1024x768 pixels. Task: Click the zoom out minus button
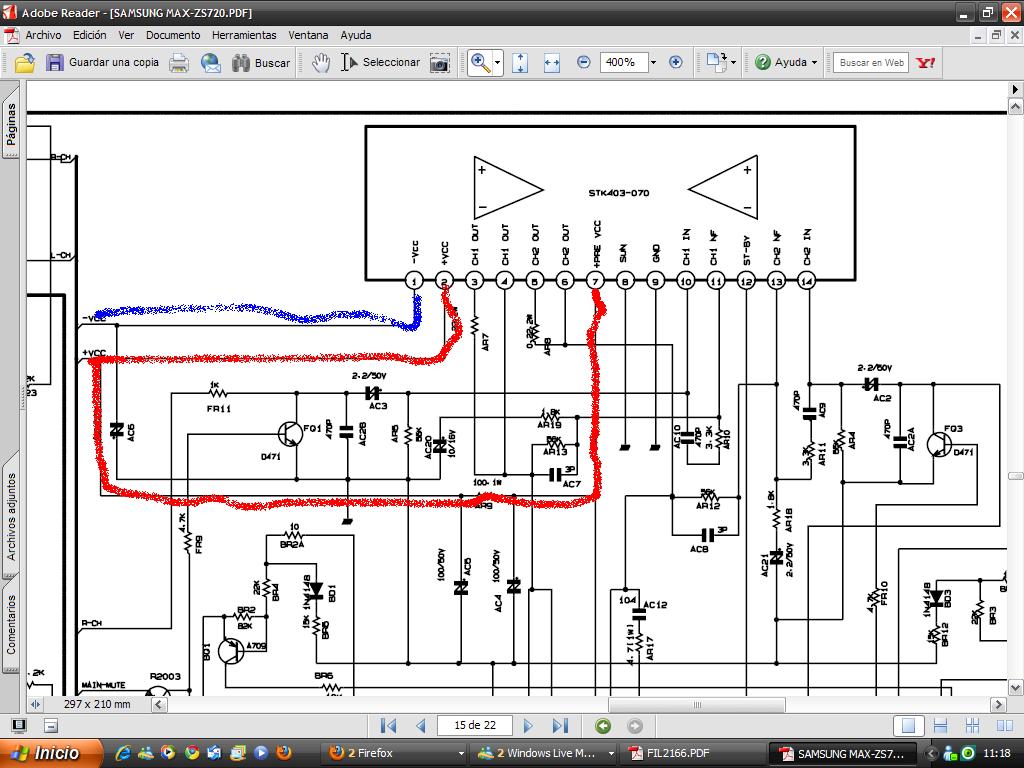coord(584,63)
